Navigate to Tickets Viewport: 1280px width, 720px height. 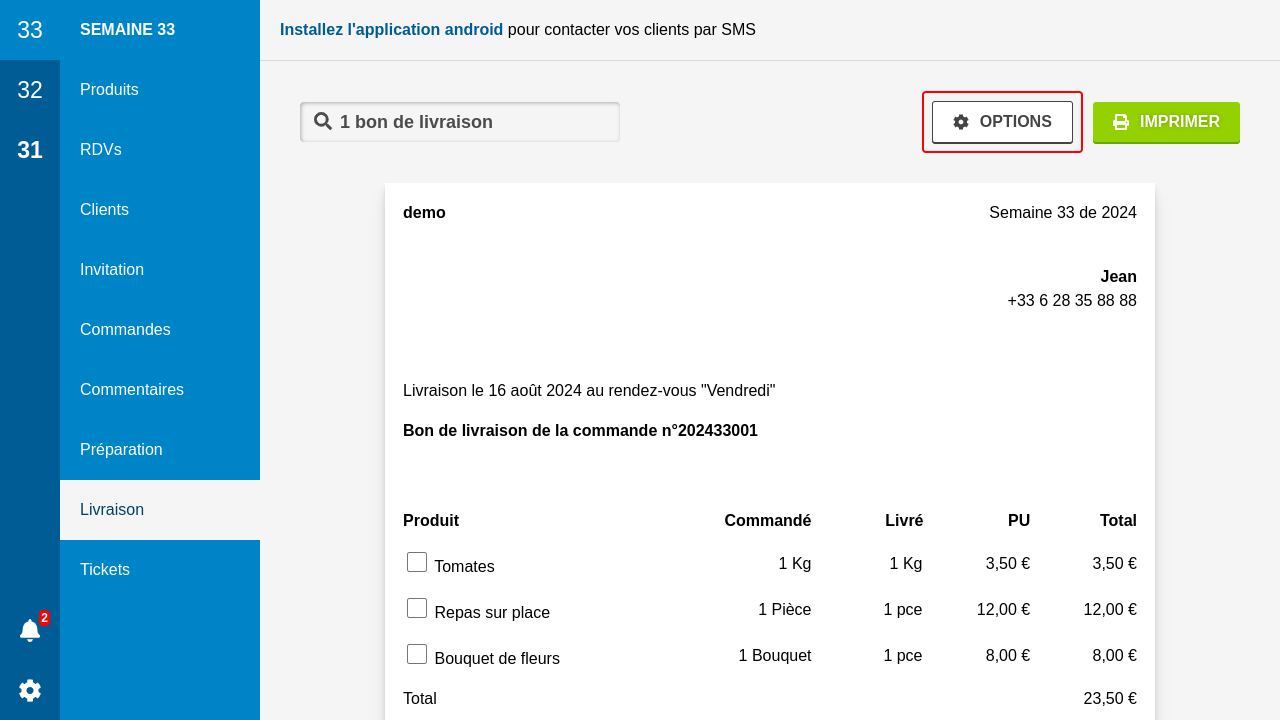(x=105, y=570)
